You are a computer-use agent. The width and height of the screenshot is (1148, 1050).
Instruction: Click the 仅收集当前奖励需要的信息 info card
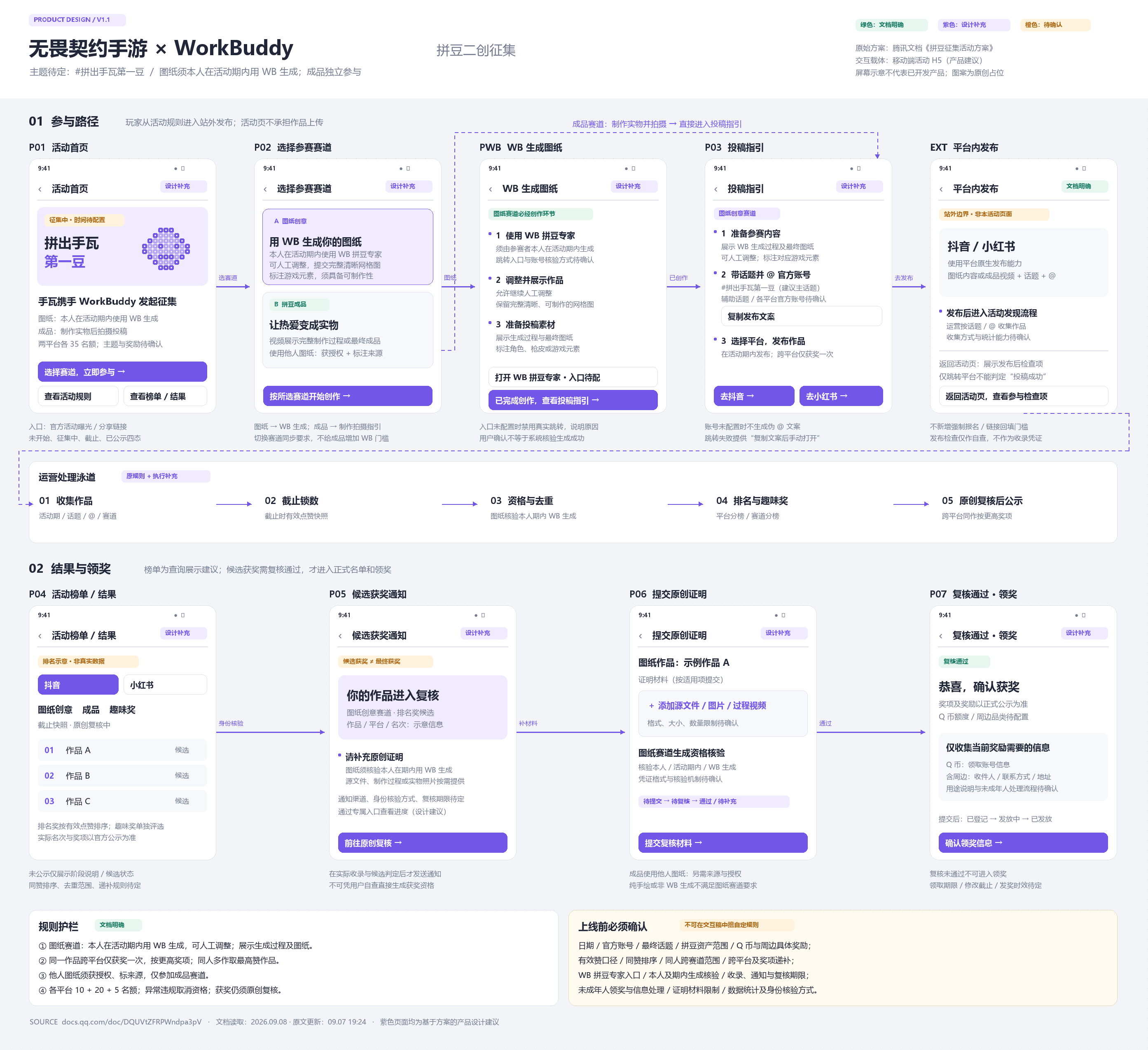coord(1023,767)
